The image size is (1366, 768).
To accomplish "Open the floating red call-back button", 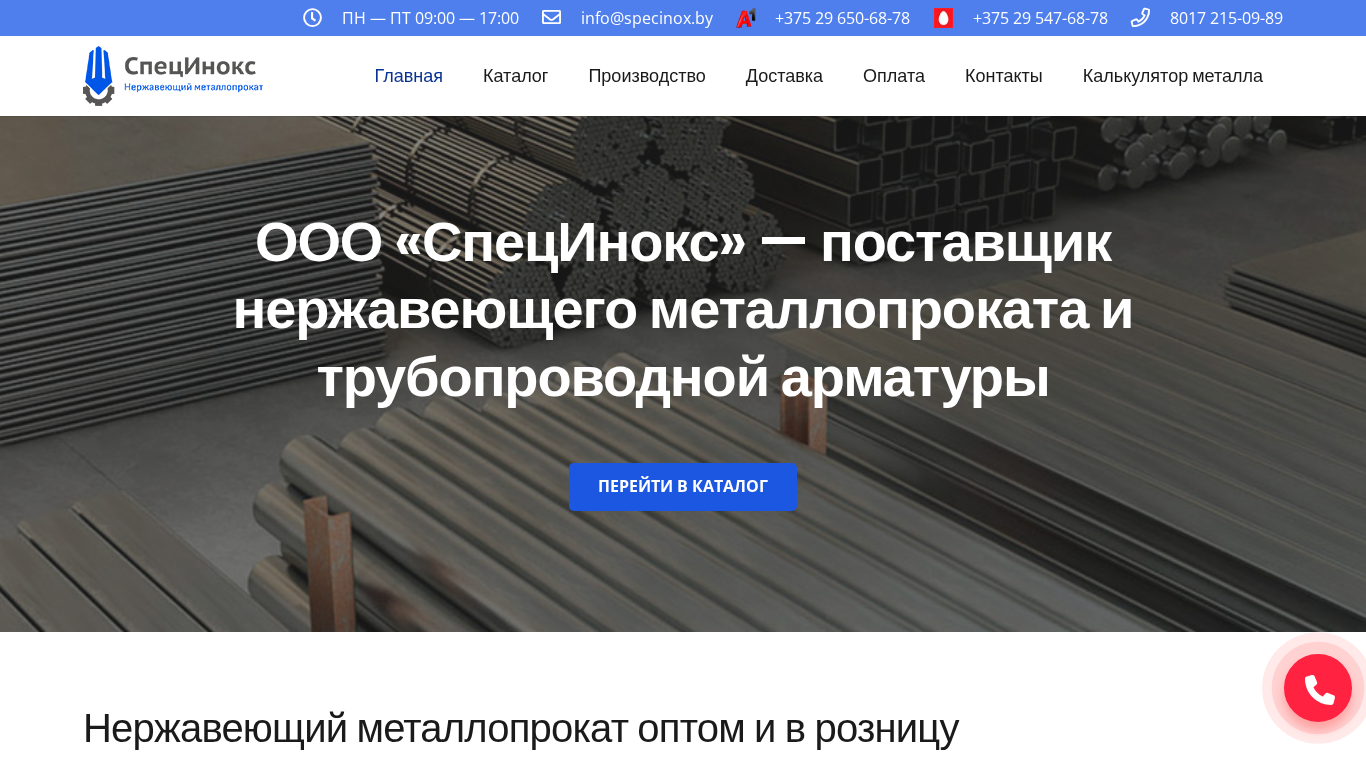I will [x=1318, y=688].
